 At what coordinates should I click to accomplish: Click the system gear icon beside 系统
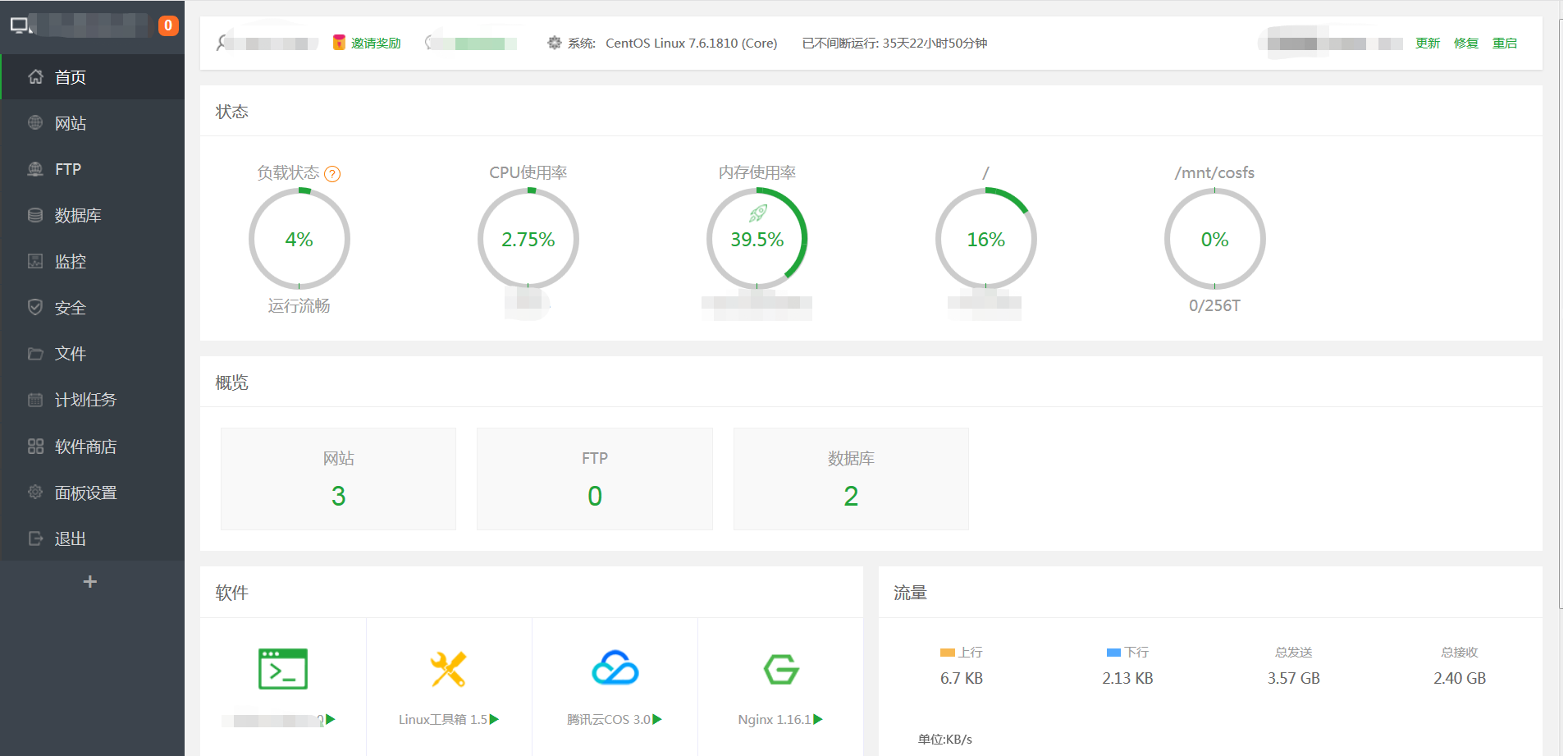pyautogui.click(x=555, y=43)
